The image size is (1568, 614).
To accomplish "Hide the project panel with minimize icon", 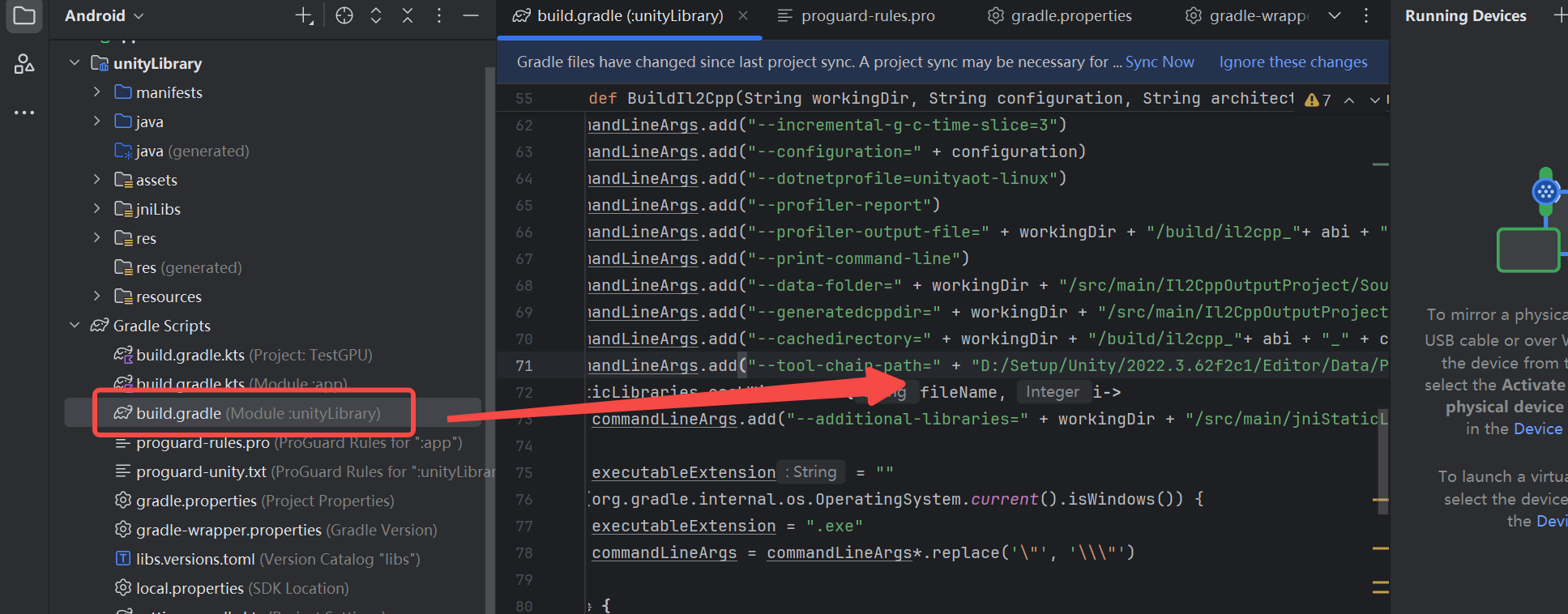I will click(471, 15).
